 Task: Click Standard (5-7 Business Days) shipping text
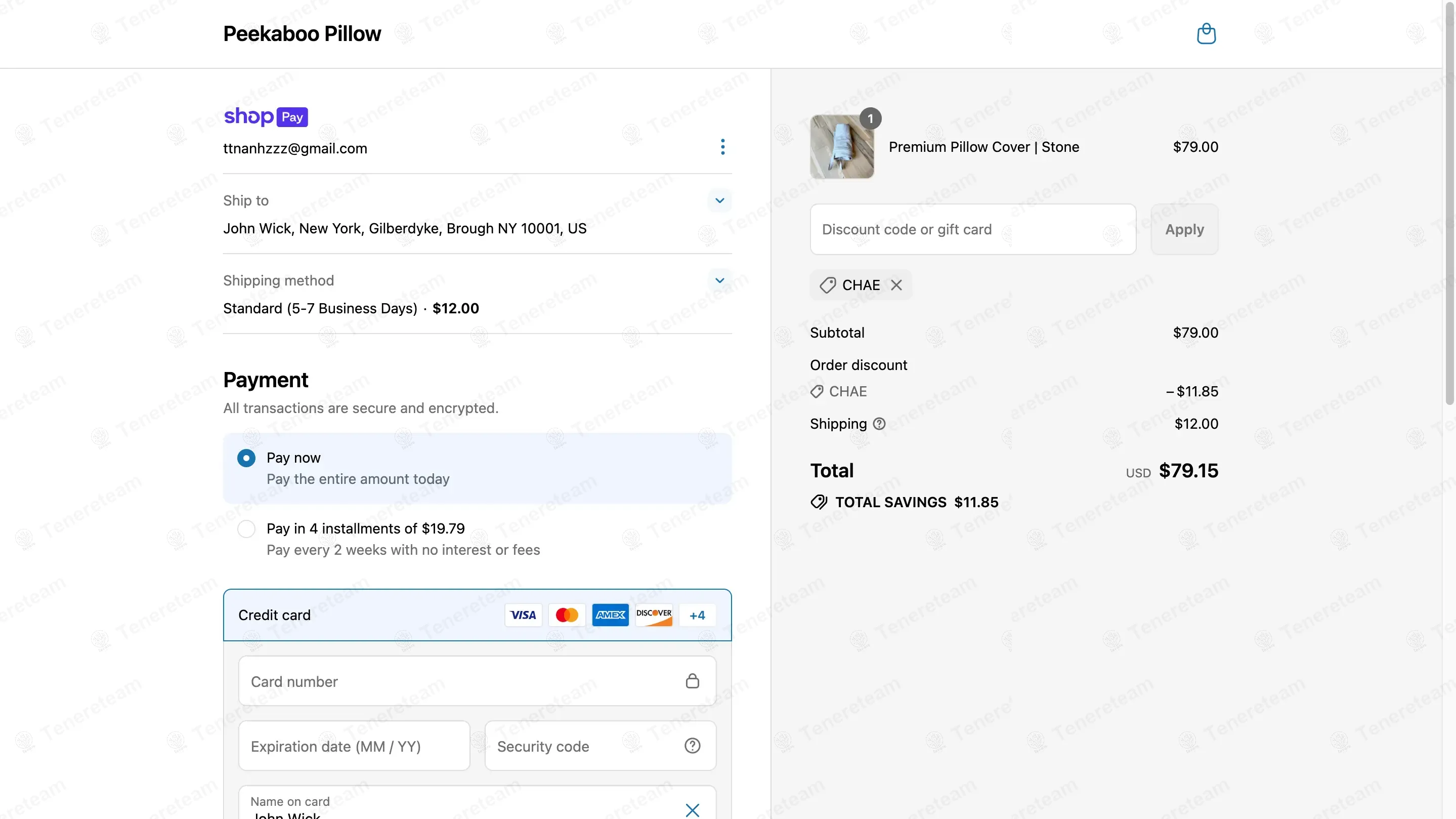click(320, 308)
